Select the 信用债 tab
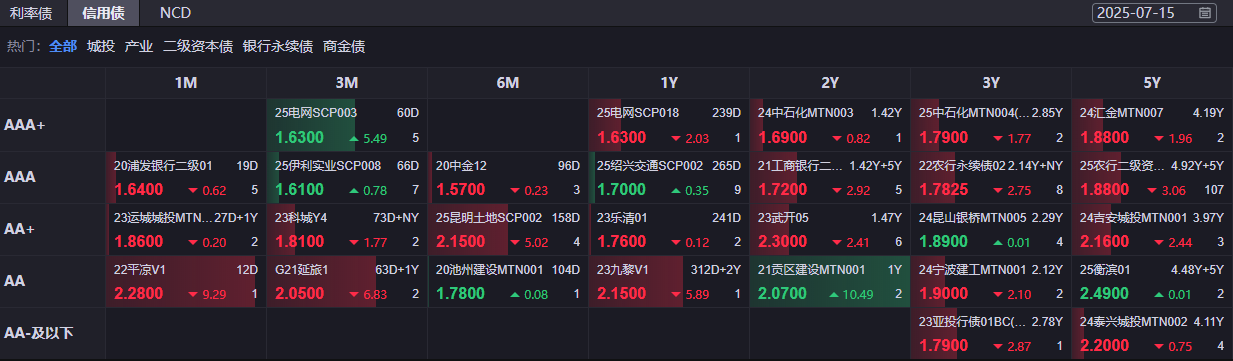 tap(104, 13)
